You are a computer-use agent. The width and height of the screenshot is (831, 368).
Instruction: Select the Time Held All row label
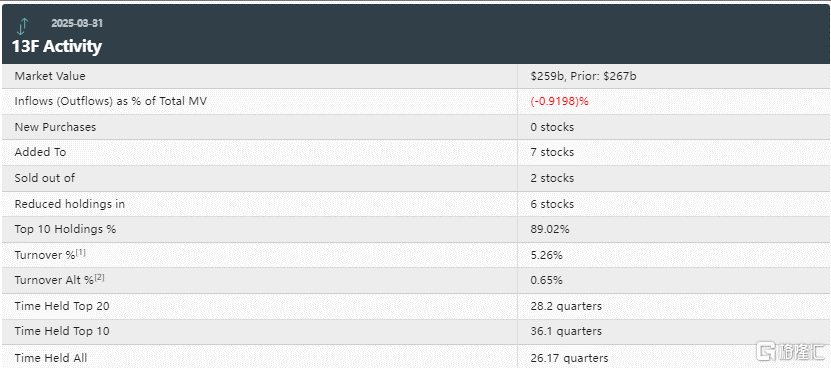pos(51,358)
